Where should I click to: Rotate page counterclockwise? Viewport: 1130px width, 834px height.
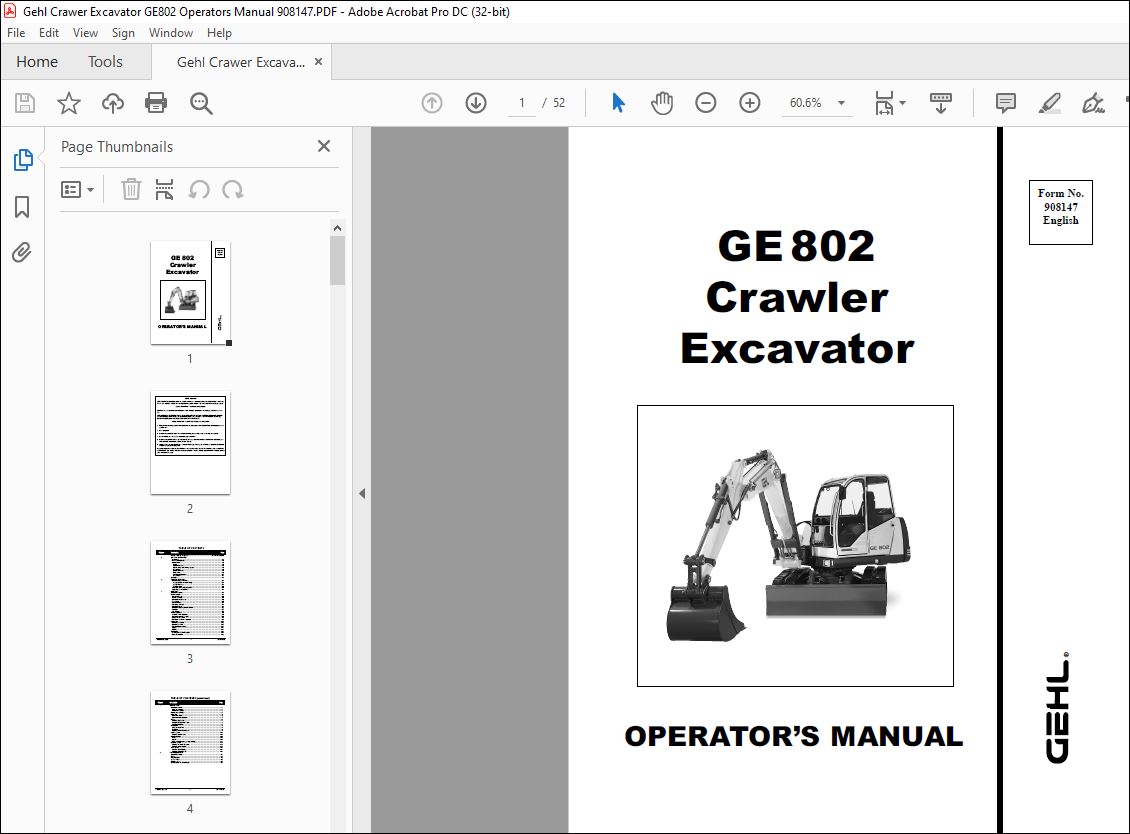coord(199,190)
